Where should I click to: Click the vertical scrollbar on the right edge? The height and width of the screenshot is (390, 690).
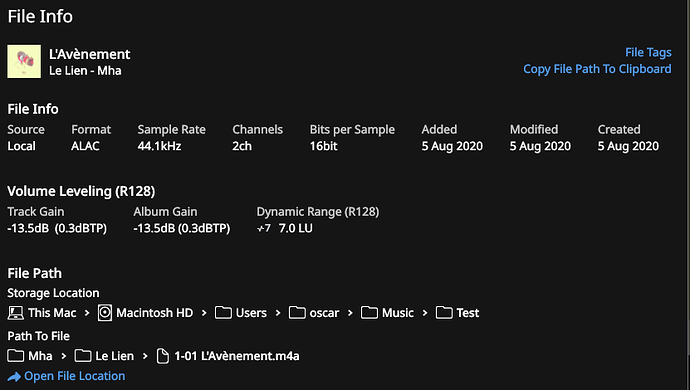[x=687, y=195]
